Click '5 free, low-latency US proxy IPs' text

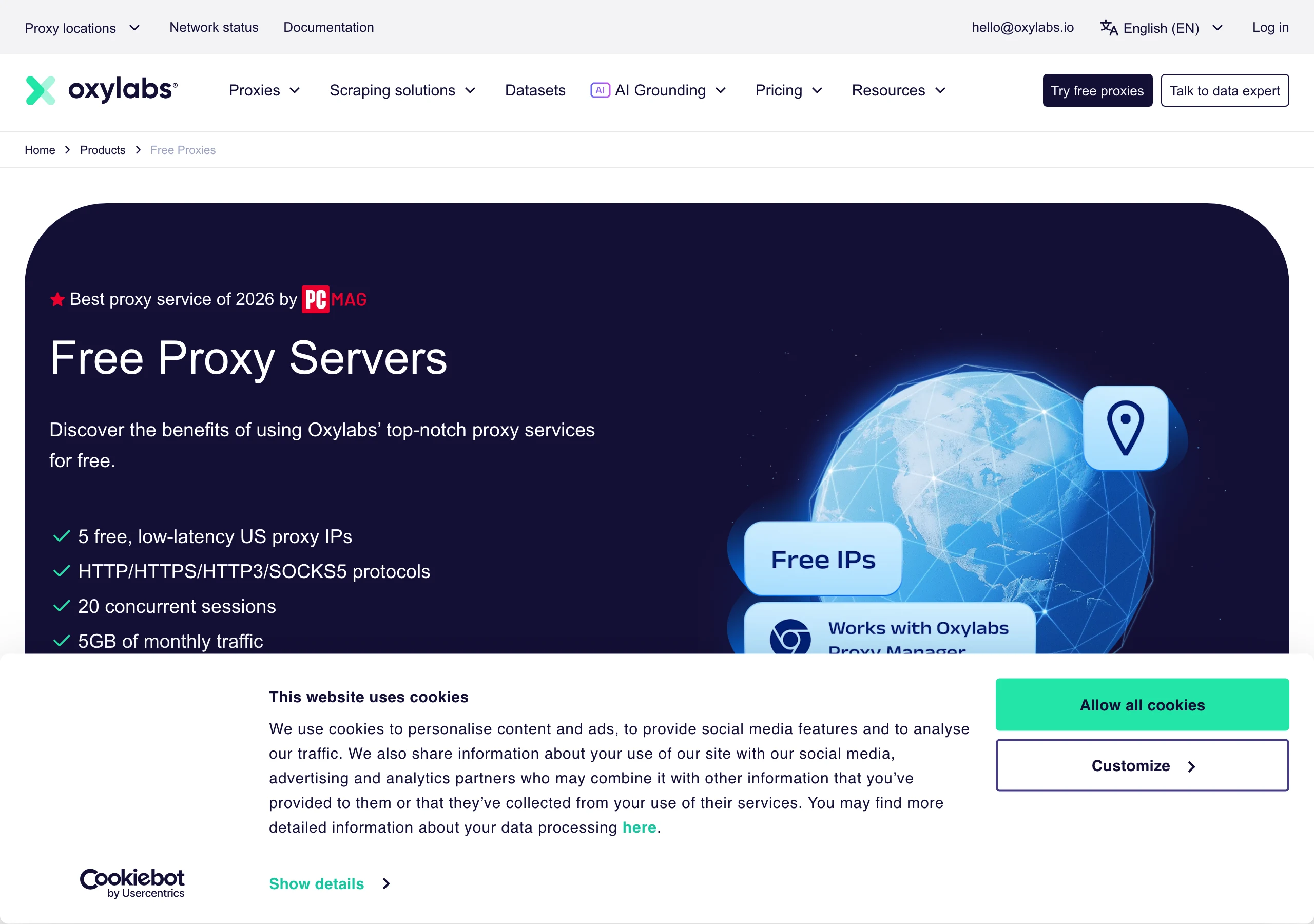[x=215, y=536]
